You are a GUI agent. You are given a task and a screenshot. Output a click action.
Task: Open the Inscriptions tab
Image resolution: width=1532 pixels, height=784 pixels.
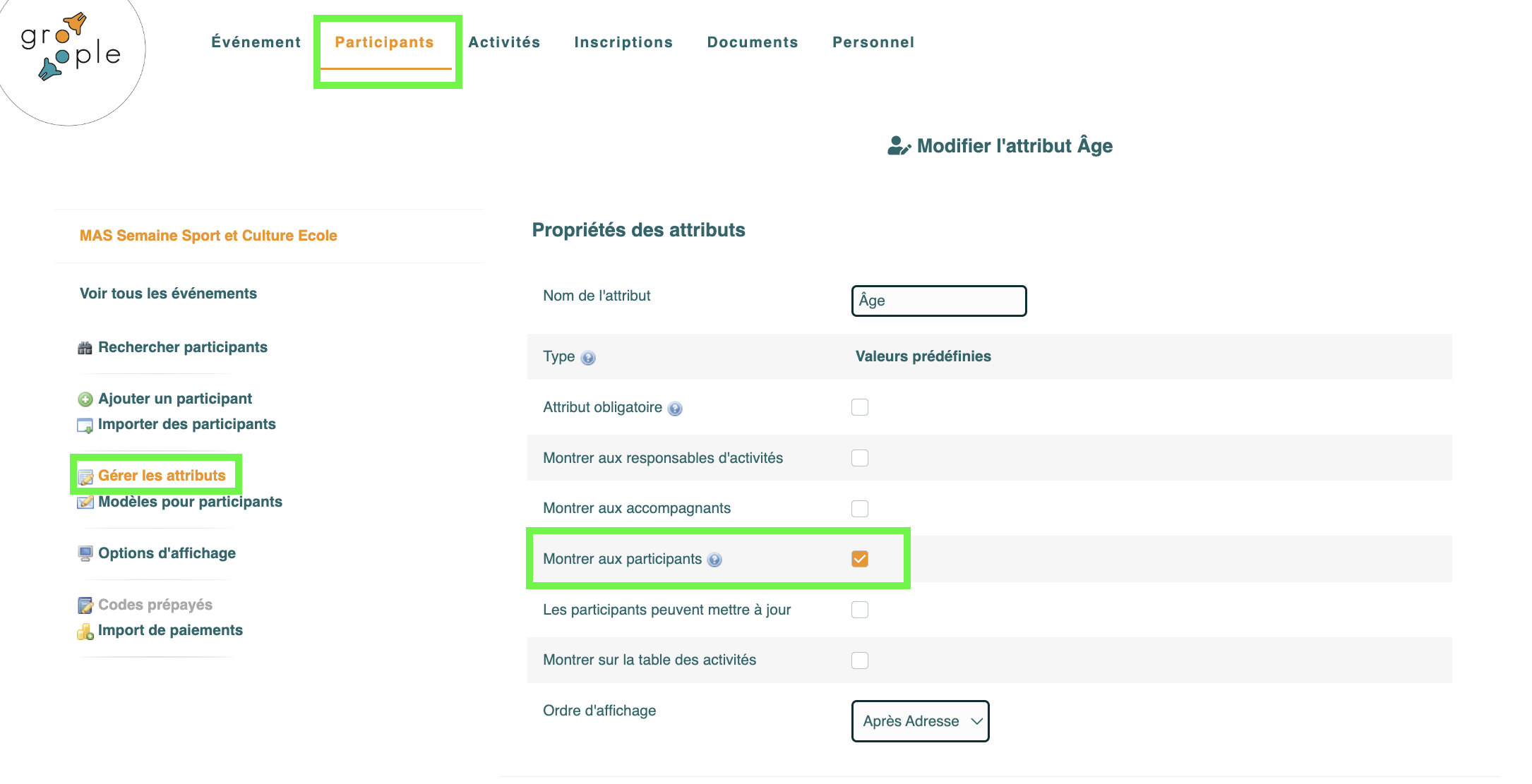(x=623, y=42)
